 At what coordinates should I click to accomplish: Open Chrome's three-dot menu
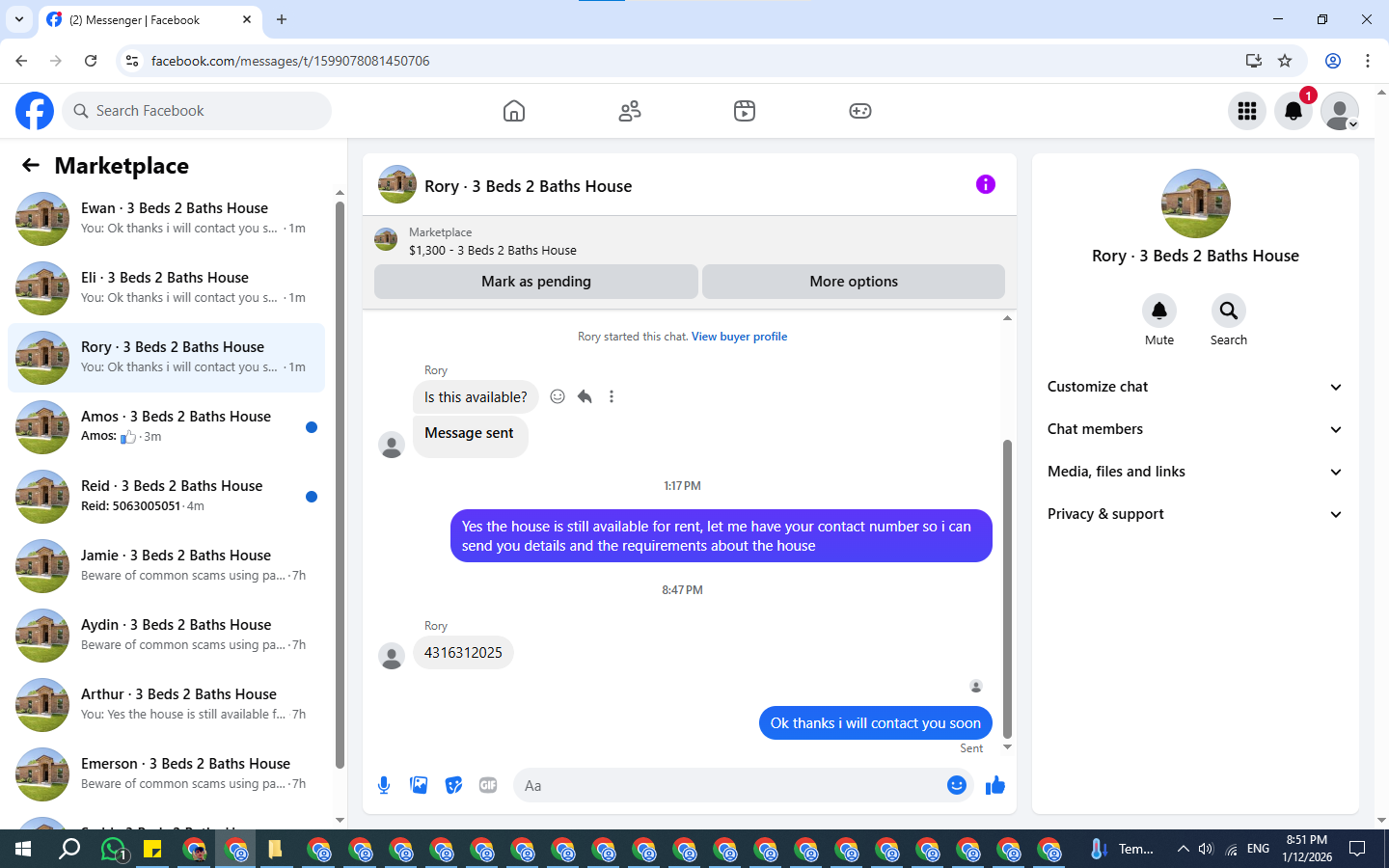pos(1368,61)
